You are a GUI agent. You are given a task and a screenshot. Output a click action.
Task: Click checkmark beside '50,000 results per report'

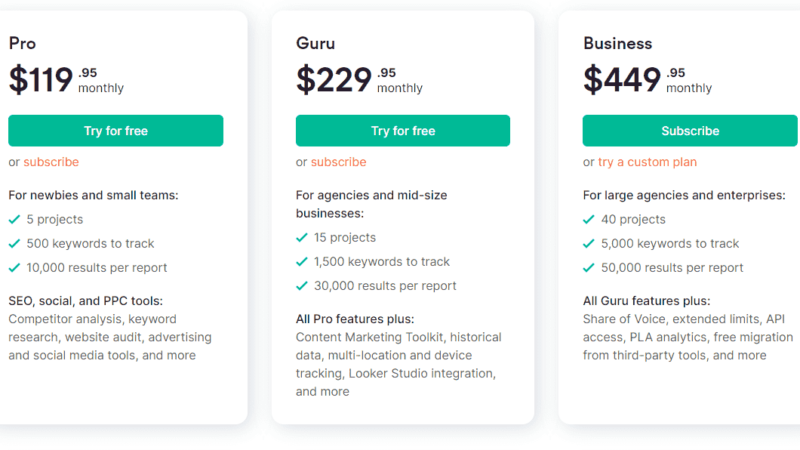(x=589, y=267)
